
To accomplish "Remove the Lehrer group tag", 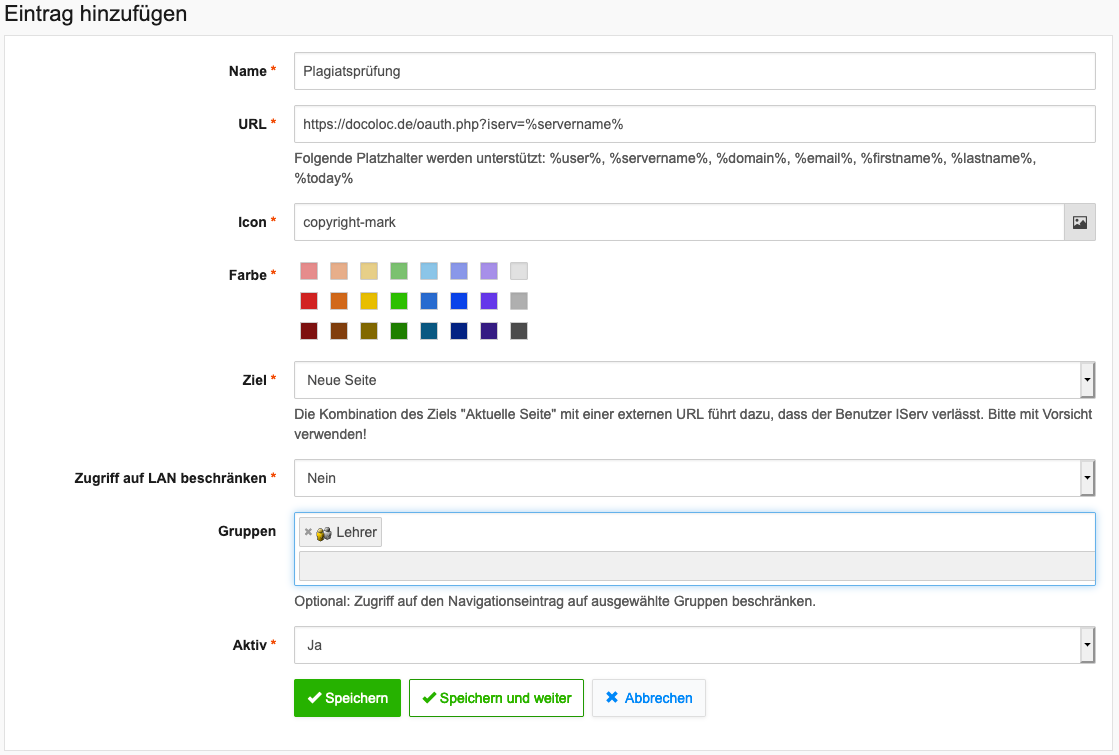I will (308, 532).
